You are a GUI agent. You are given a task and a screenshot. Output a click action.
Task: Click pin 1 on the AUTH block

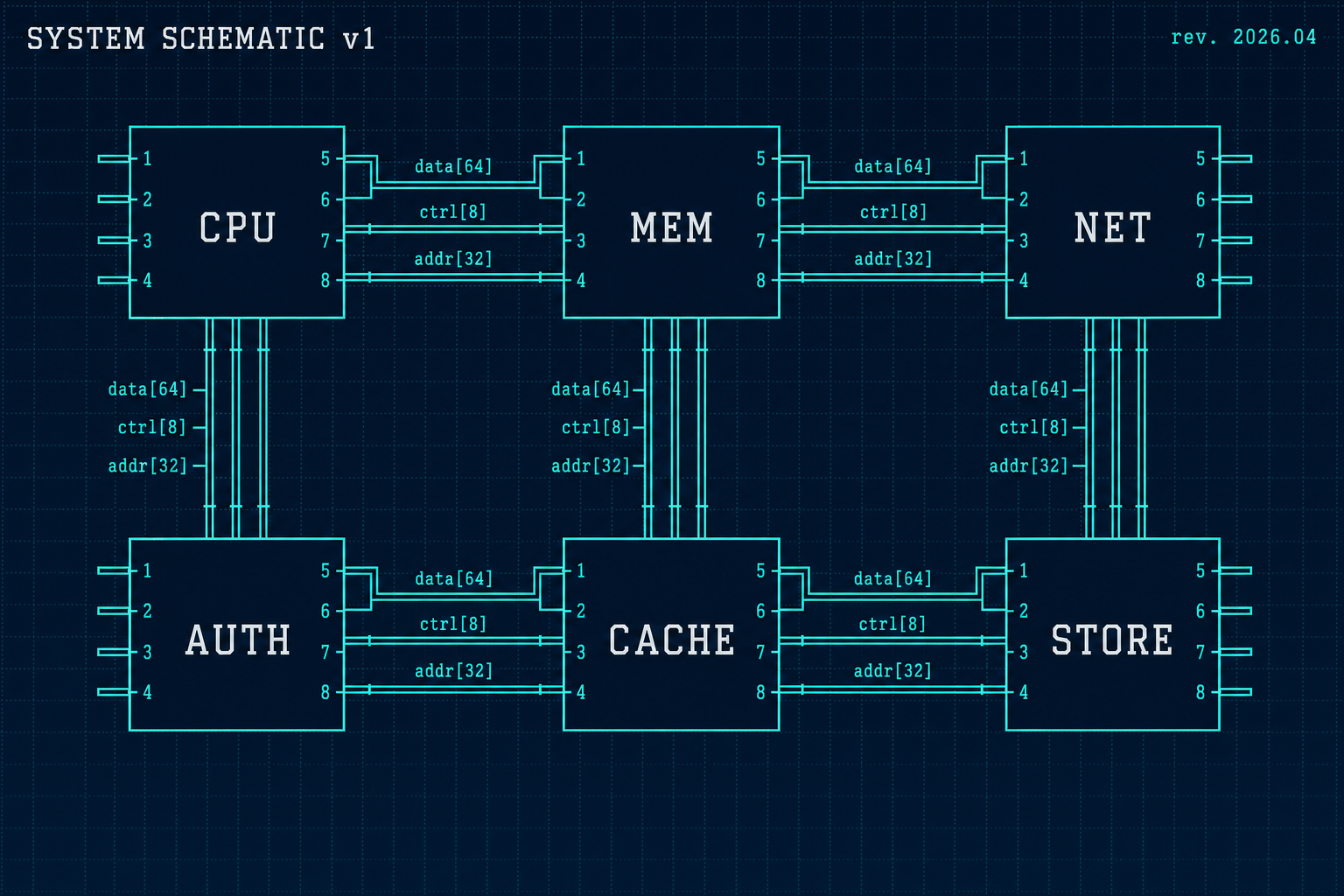pyautogui.click(x=147, y=570)
